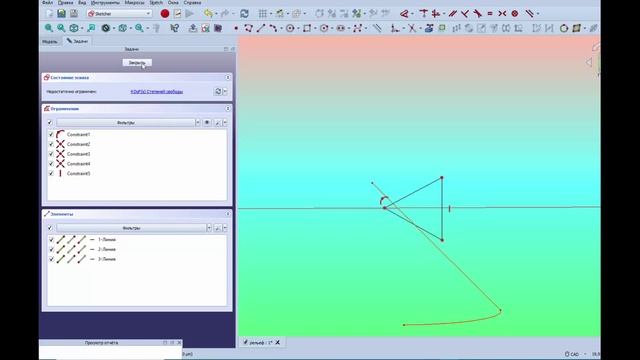
Task: Click the What's This help cursor icon
Action: click(x=175, y=28)
